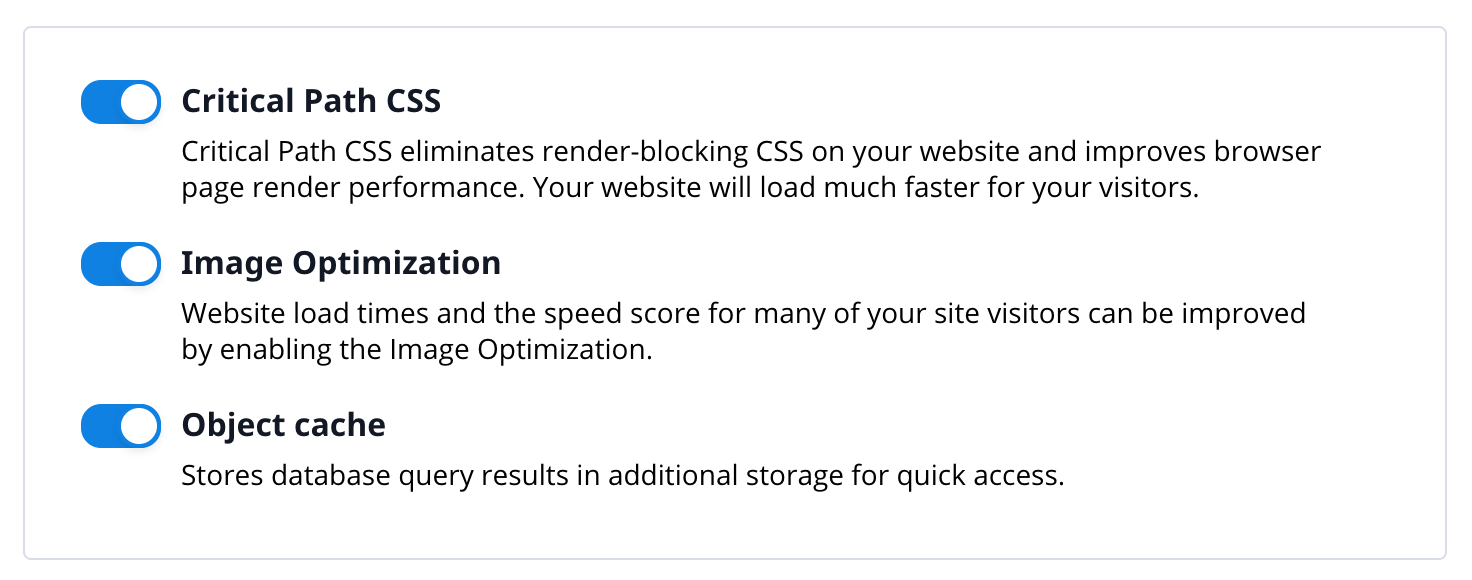Click the "Critical Path CSS" heading label
The height and width of the screenshot is (580, 1472).
[311, 101]
